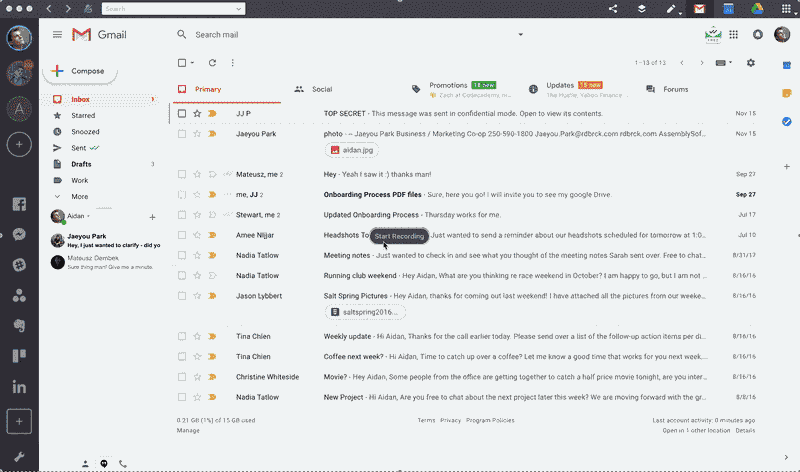The image size is (800, 472).
Task: Open Google Drive icon in top bar
Action: [757, 9]
